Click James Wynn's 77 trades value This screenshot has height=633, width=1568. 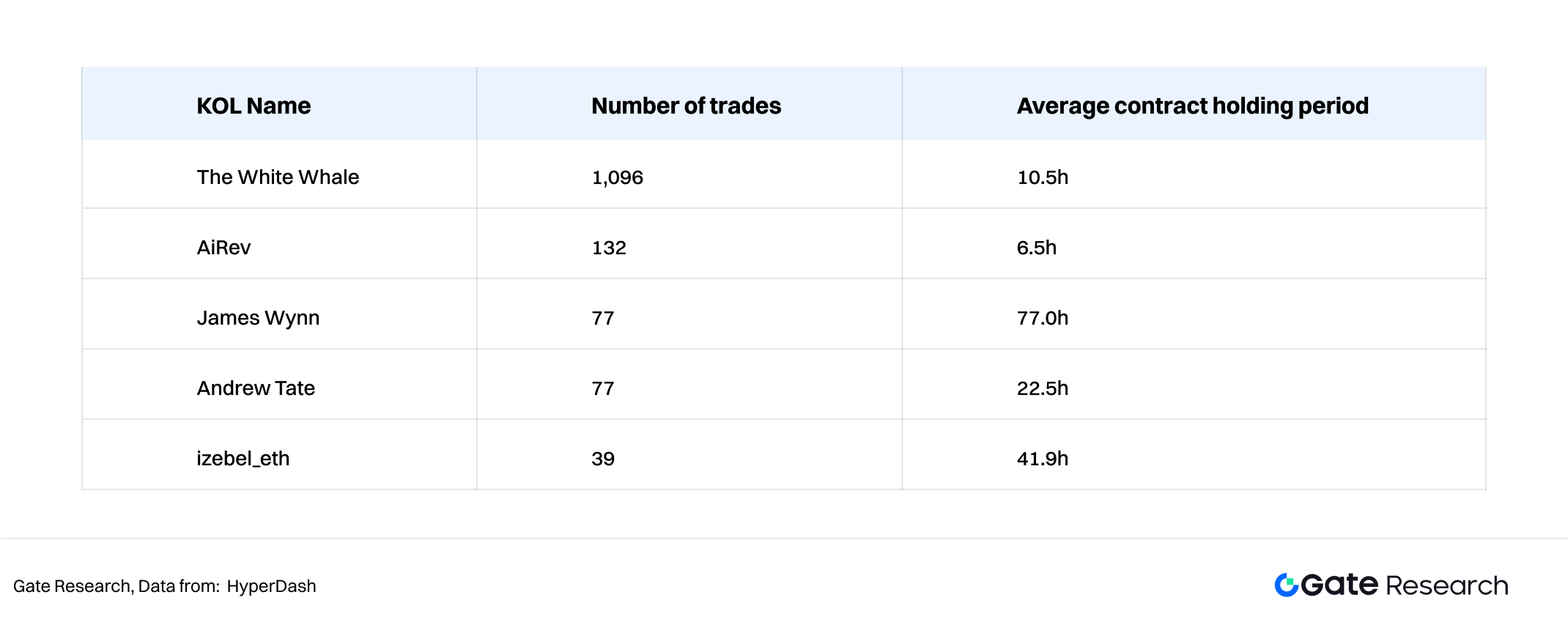(602, 318)
